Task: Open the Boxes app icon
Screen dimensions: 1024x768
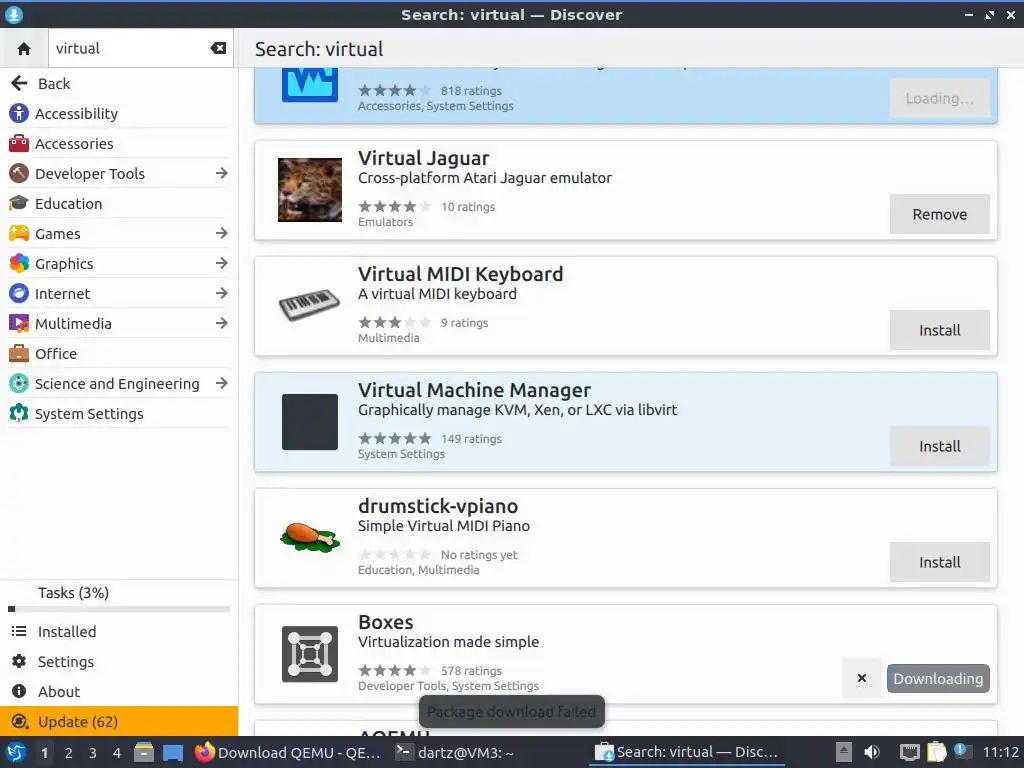Action: pos(310,654)
